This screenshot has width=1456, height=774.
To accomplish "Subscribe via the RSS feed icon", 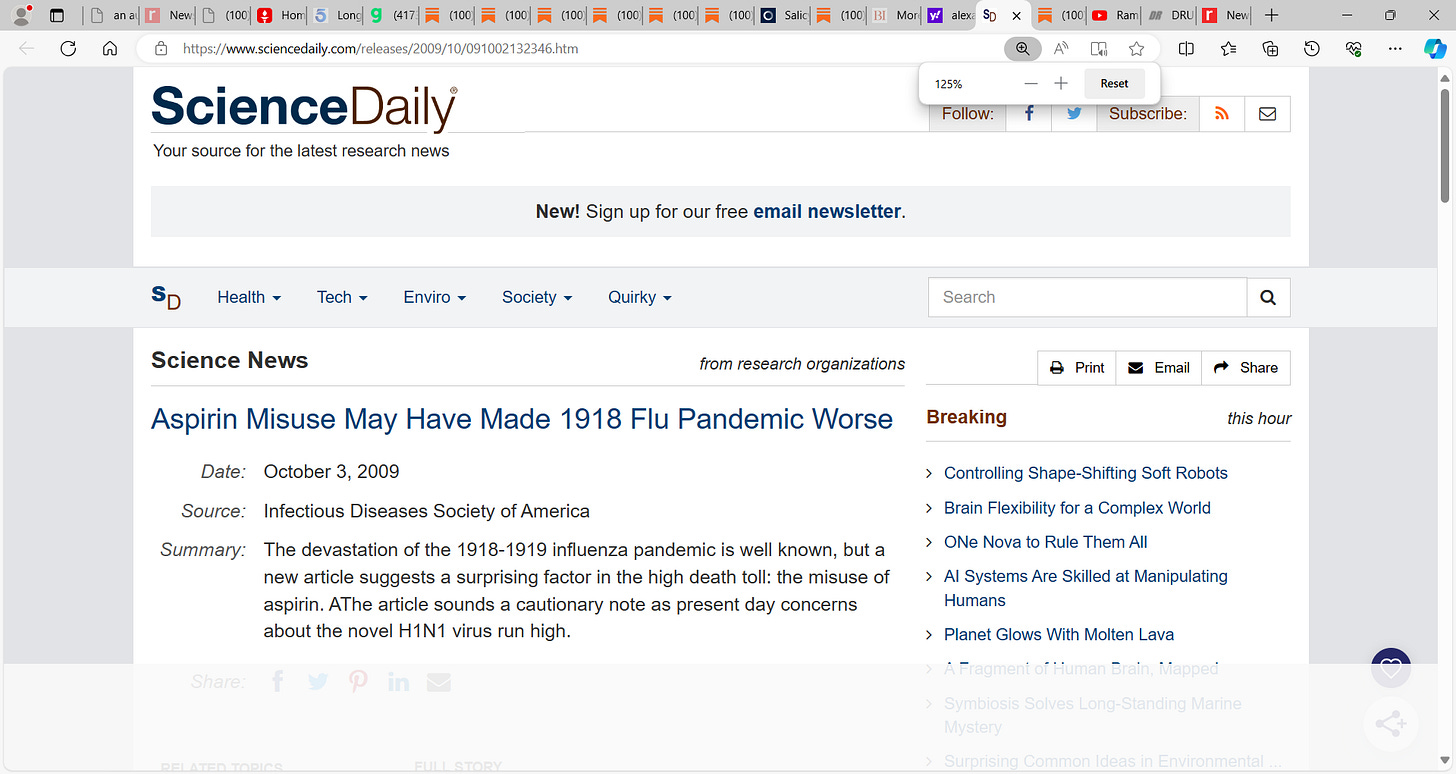I will (1221, 114).
